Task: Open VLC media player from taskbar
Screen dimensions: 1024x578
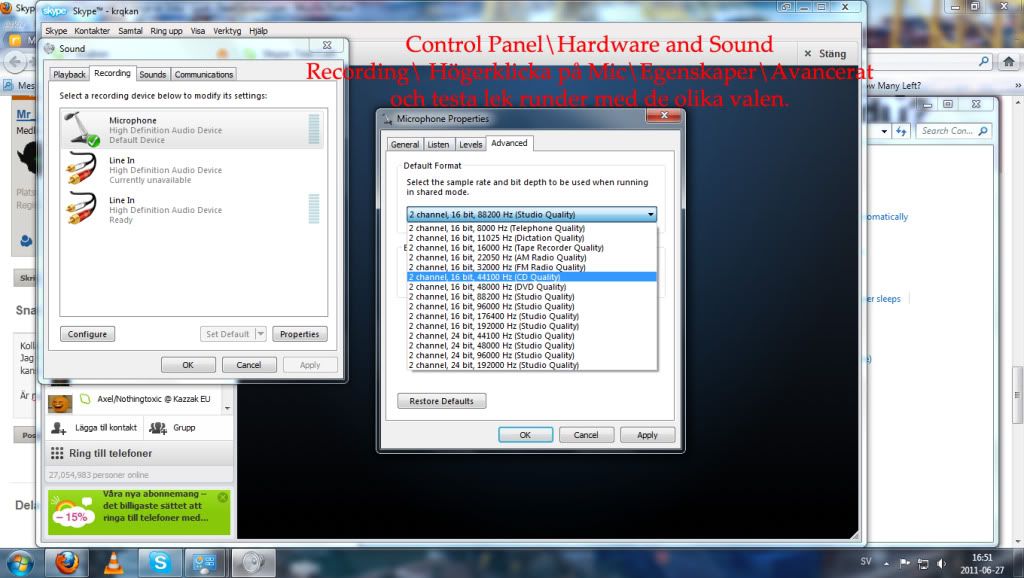Action: tap(113, 562)
